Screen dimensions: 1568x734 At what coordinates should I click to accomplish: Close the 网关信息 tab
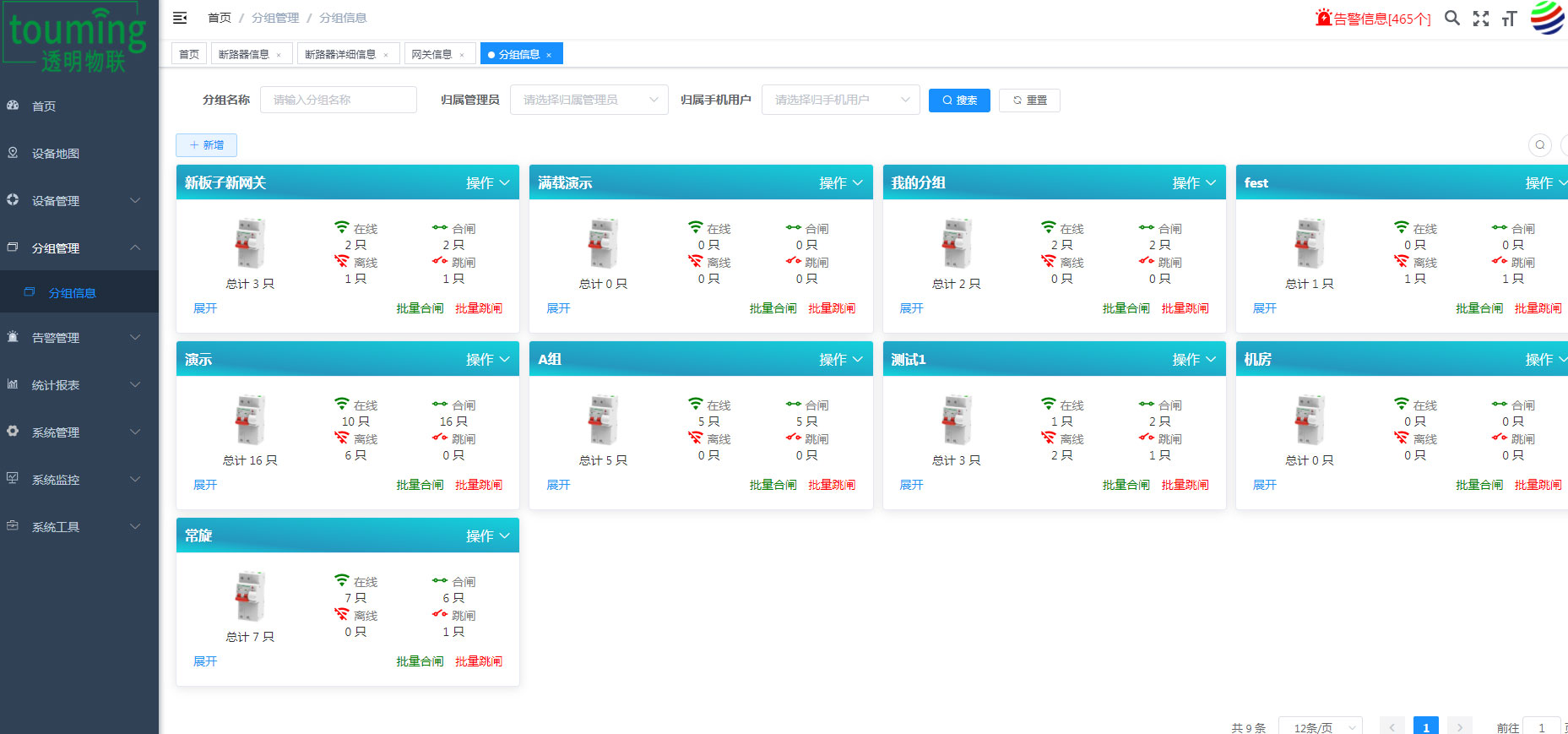point(462,55)
